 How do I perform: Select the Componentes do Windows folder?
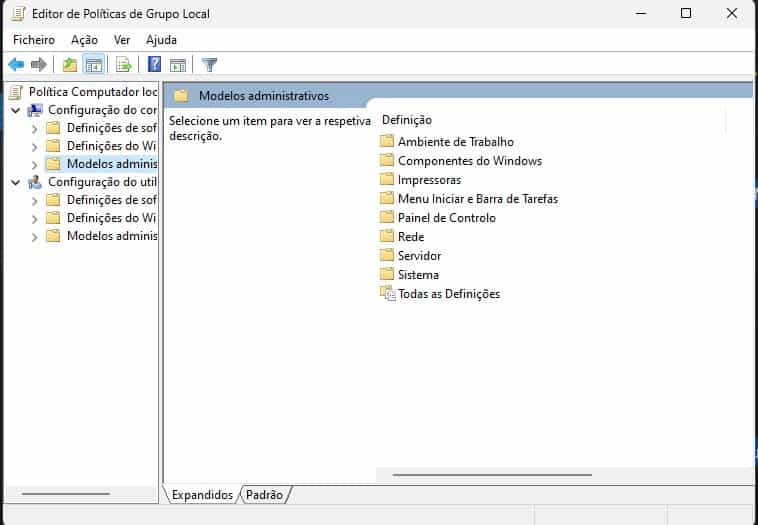[469, 161]
